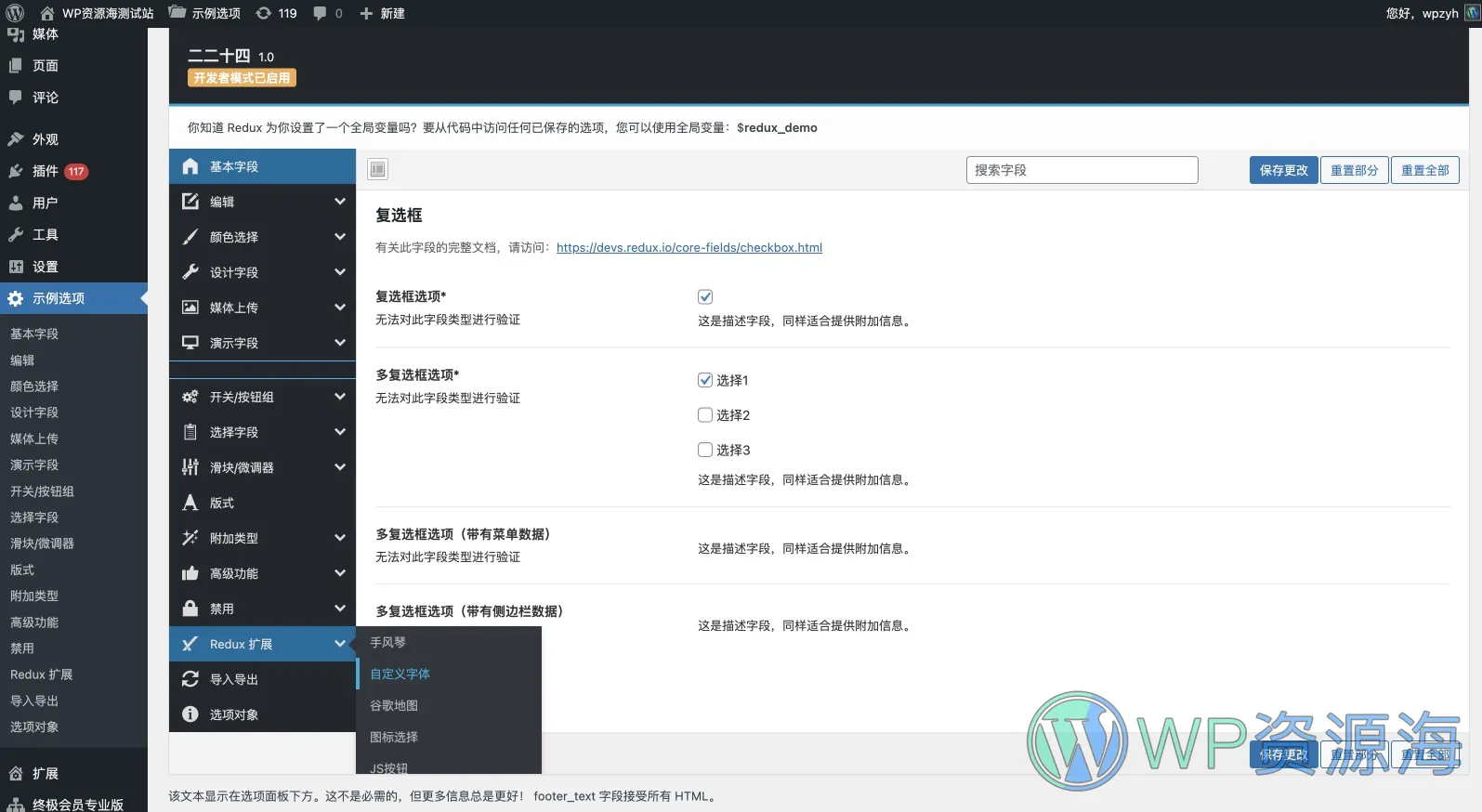Image resolution: width=1482 pixels, height=812 pixels.
Task: Open 滑块/微调器 in WordPress left submenu
Action: point(42,544)
